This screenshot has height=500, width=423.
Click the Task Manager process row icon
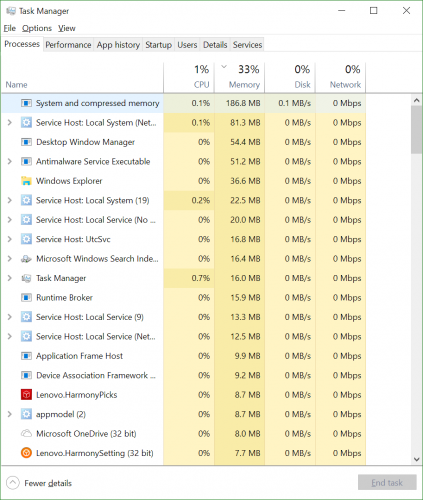(26, 278)
